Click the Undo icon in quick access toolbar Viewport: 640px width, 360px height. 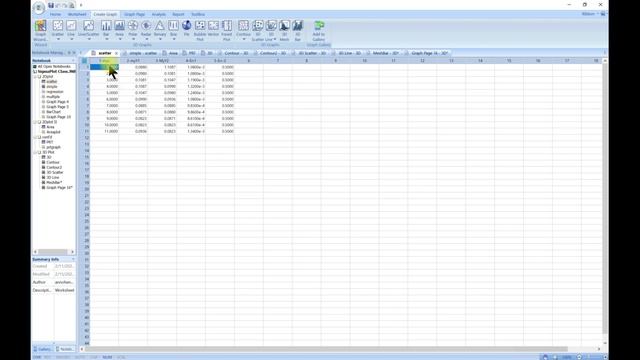tap(58, 5)
